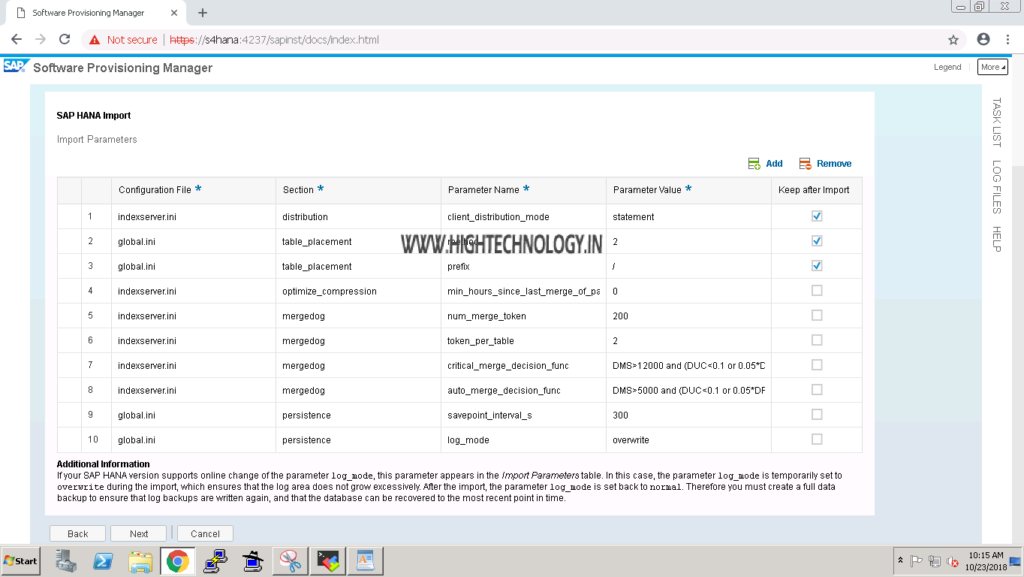The height and width of the screenshot is (577, 1024).
Task: Check Keep after Import for auto_merge_decision_func
Action: [816, 390]
